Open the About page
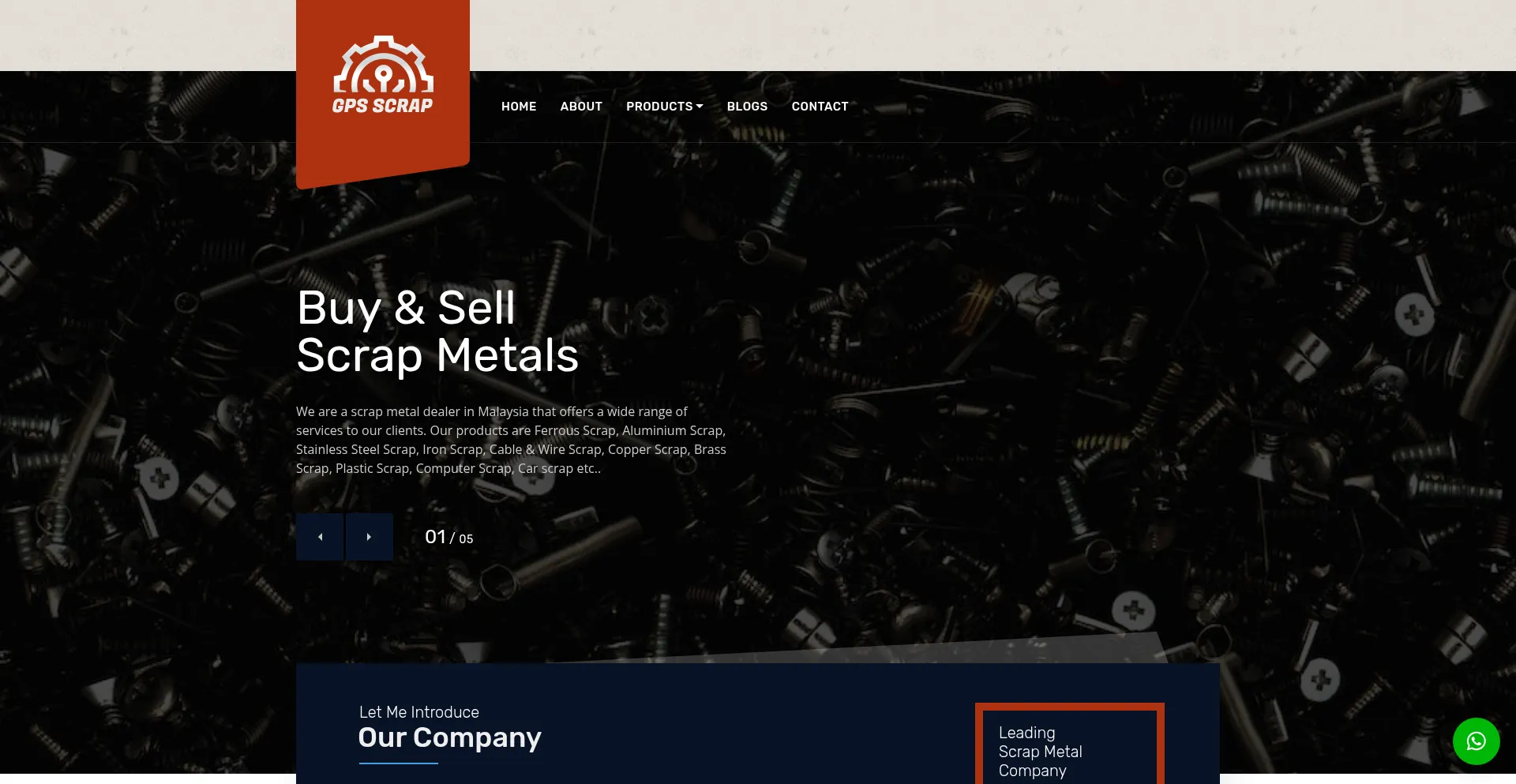This screenshot has height=784, width=1516. [x=581, y=107]
